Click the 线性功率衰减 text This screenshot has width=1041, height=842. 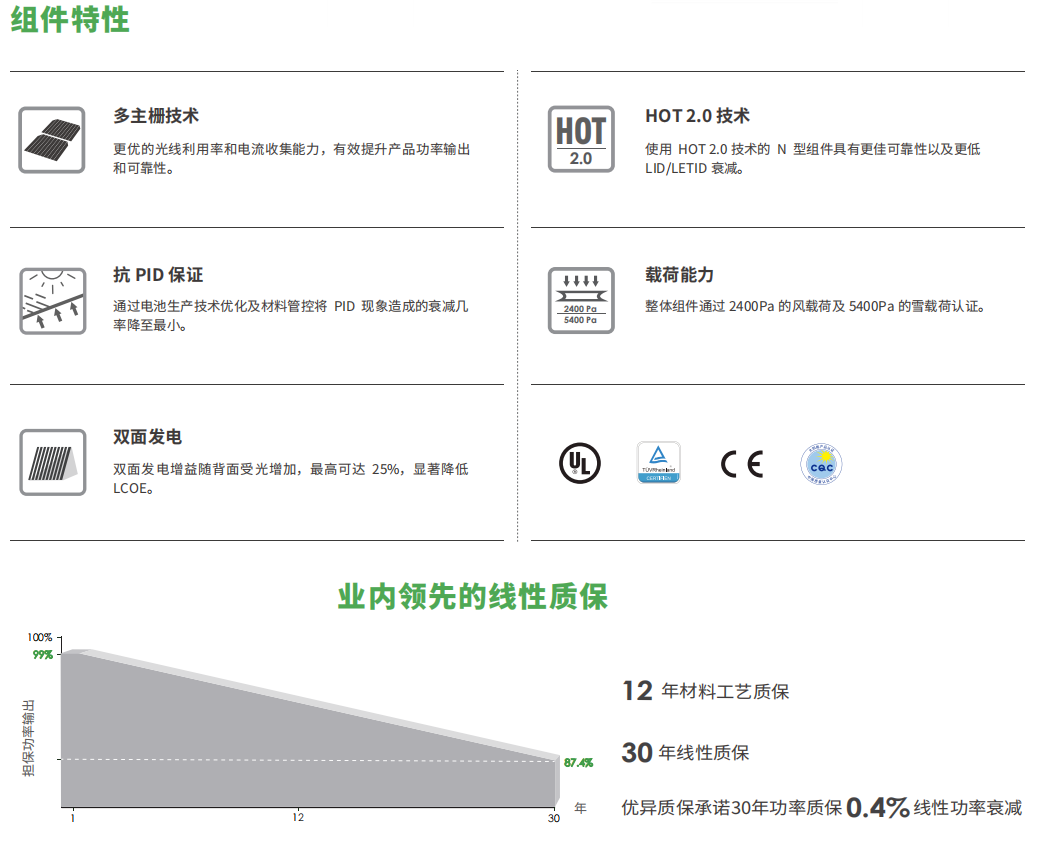(x=968, y=807)
